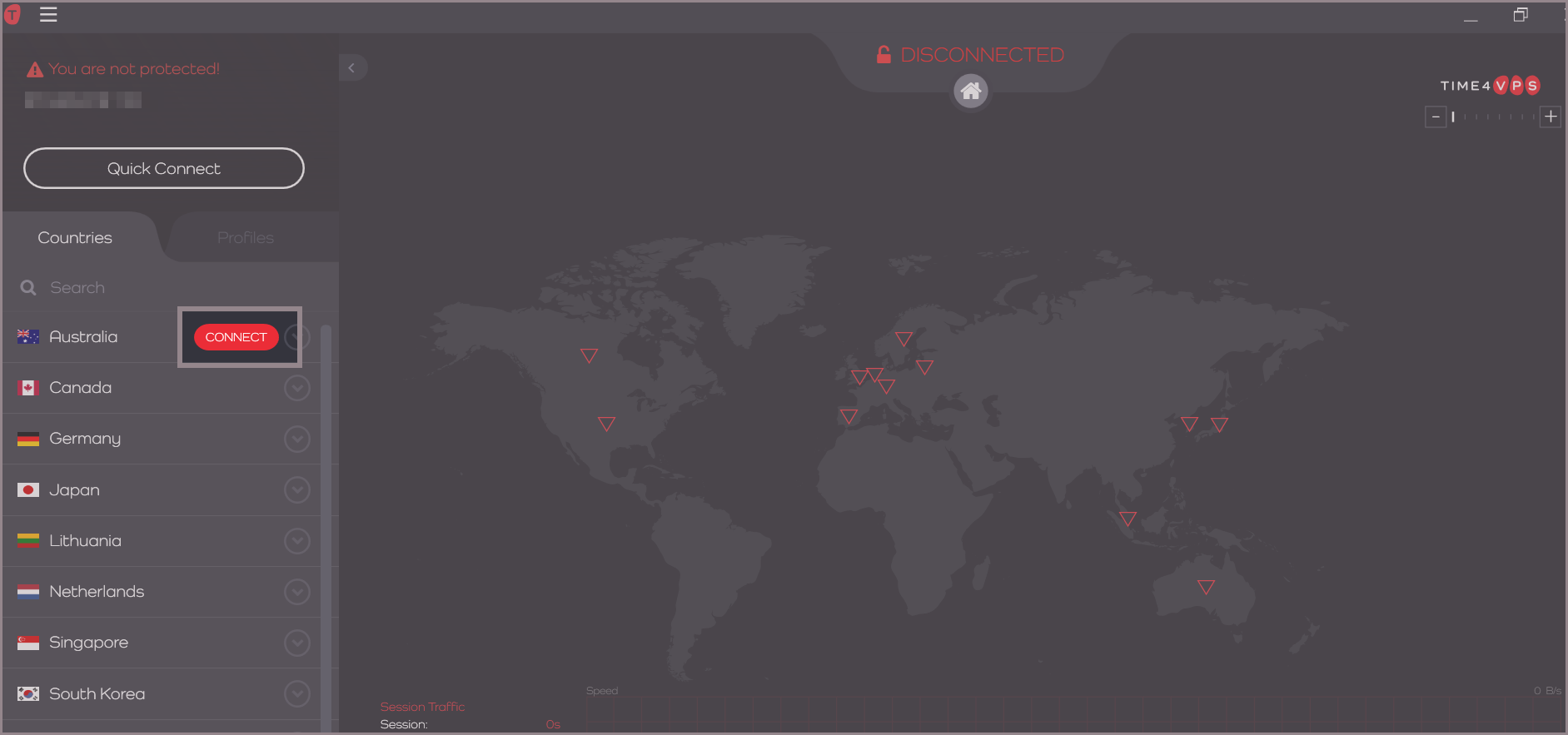Click the search magnifier icon
The width and height of the screenshot is (1568, 735).
click(28, 288)
